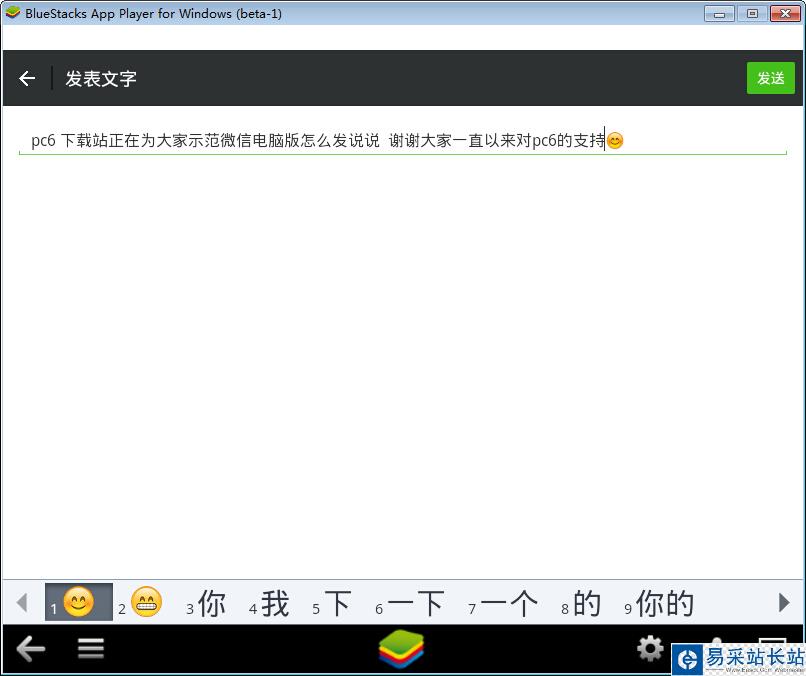Image resolution: width=806 pixels, height=676 pixels.
Task: Click into the post text input field
Action: click(x=403, y=140)
